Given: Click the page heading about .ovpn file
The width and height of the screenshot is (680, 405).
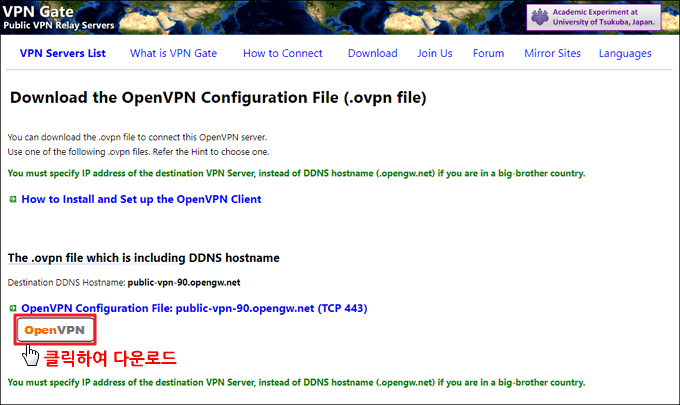Looking at the screenshot, I should tap(218, 98).
